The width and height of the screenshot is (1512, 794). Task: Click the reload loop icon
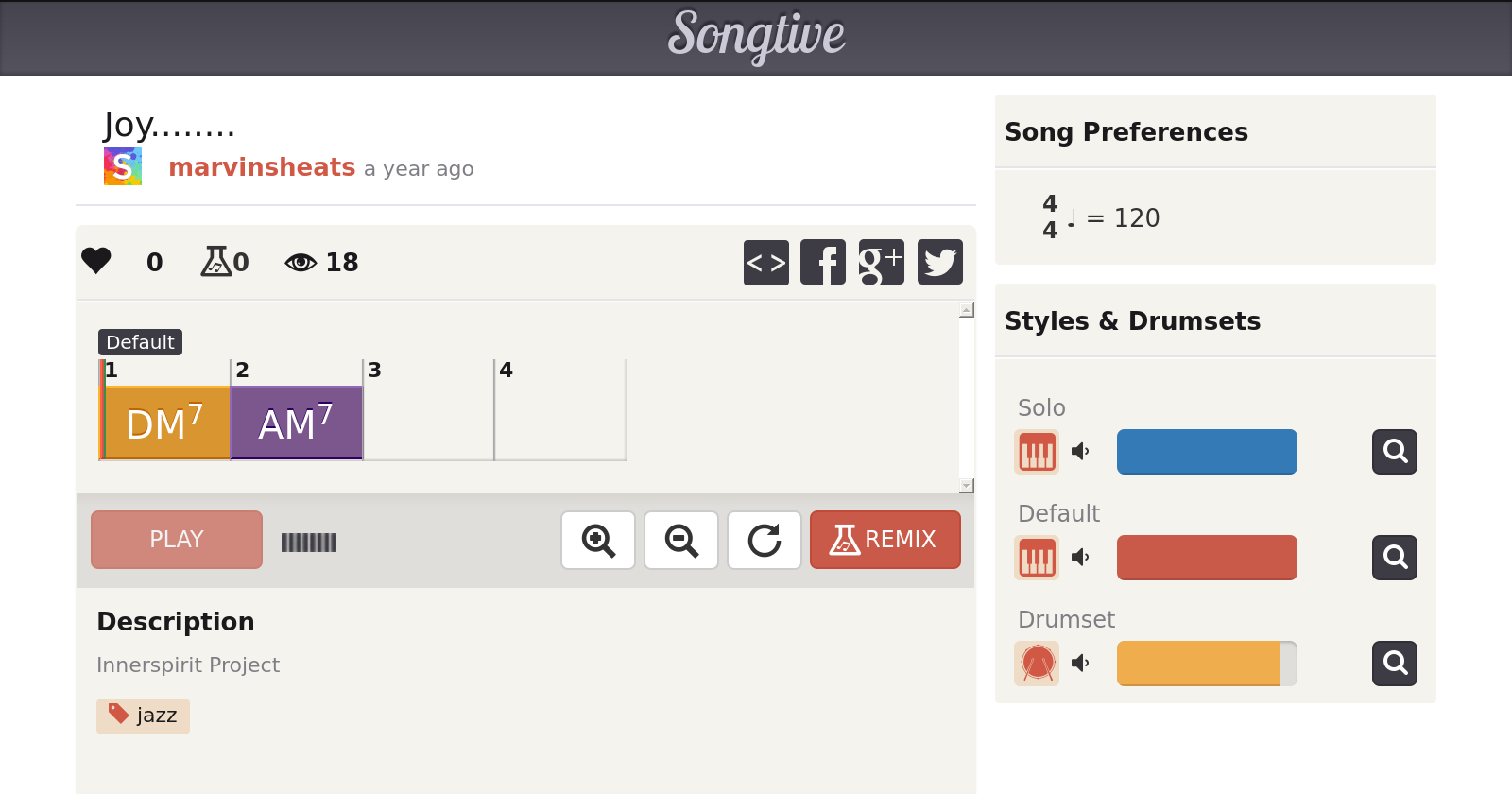765,541
